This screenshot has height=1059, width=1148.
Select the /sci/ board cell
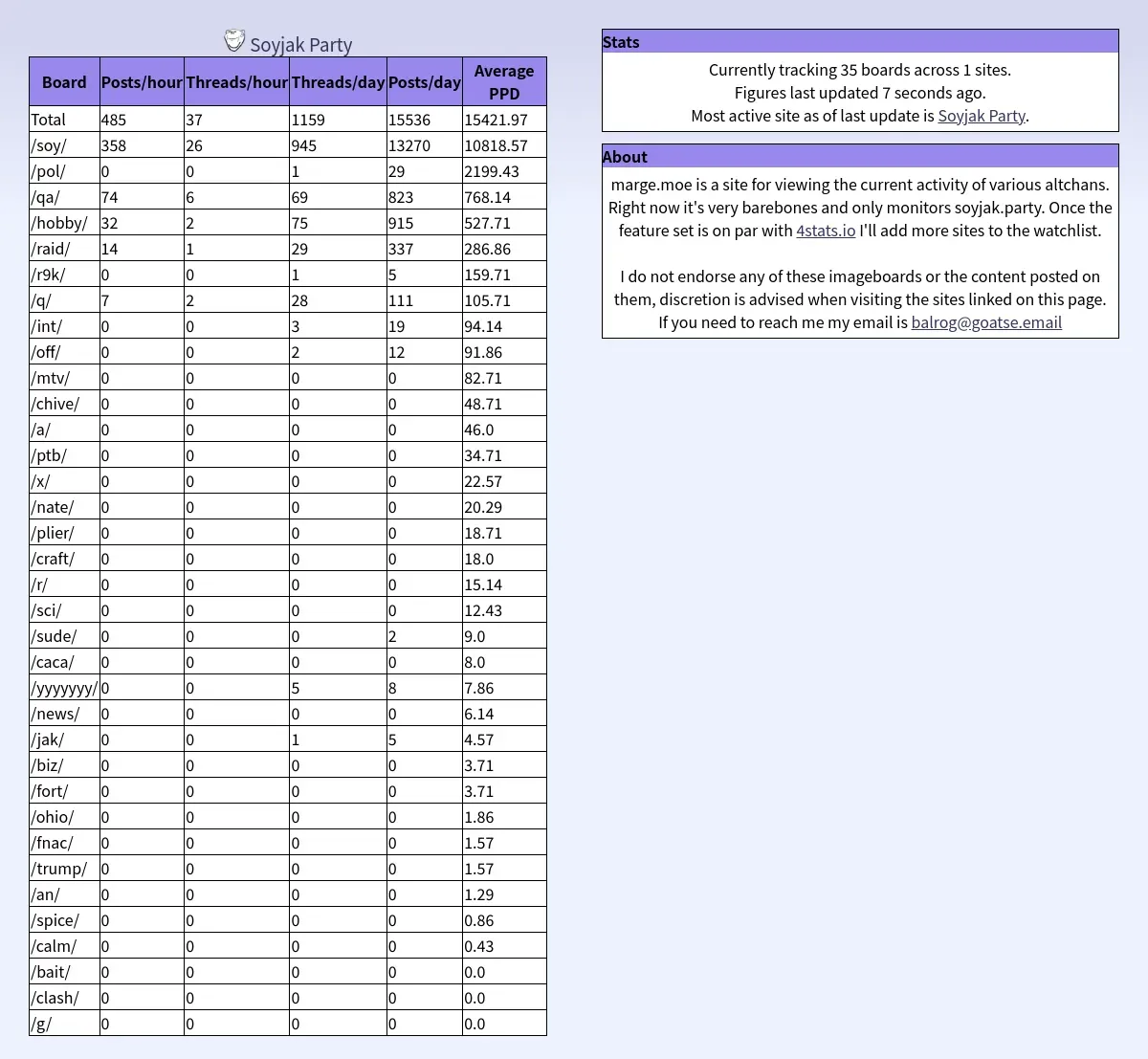click(x=64, y=610)
